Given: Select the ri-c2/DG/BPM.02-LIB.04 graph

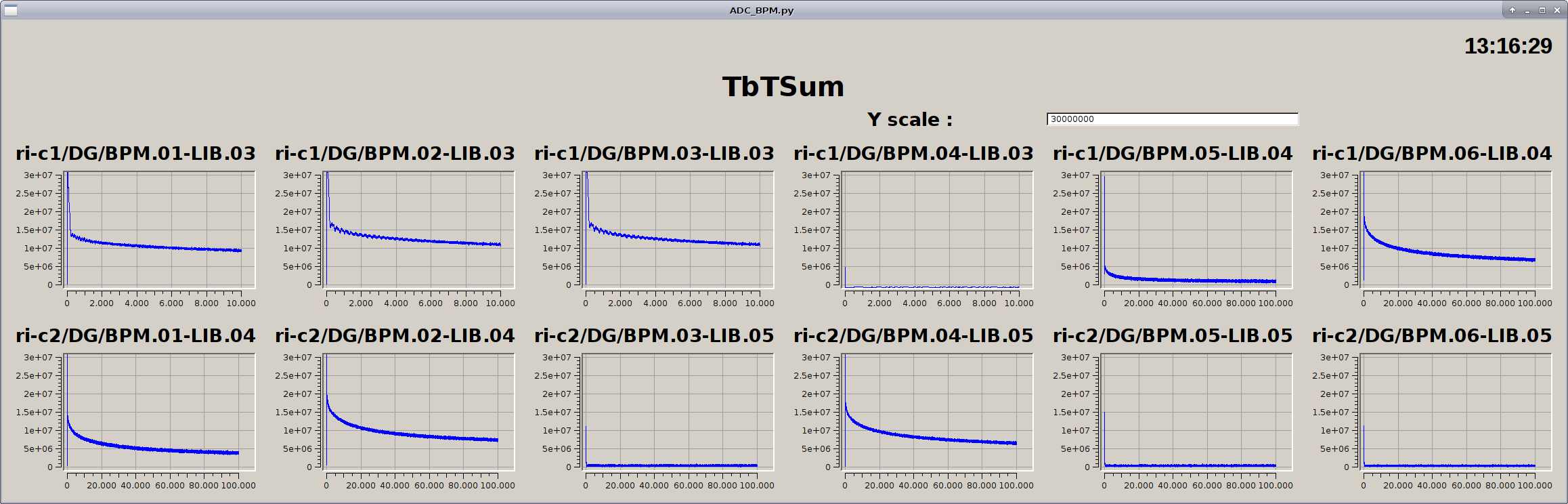Looking at the screenshot, I should pos(418,411).
